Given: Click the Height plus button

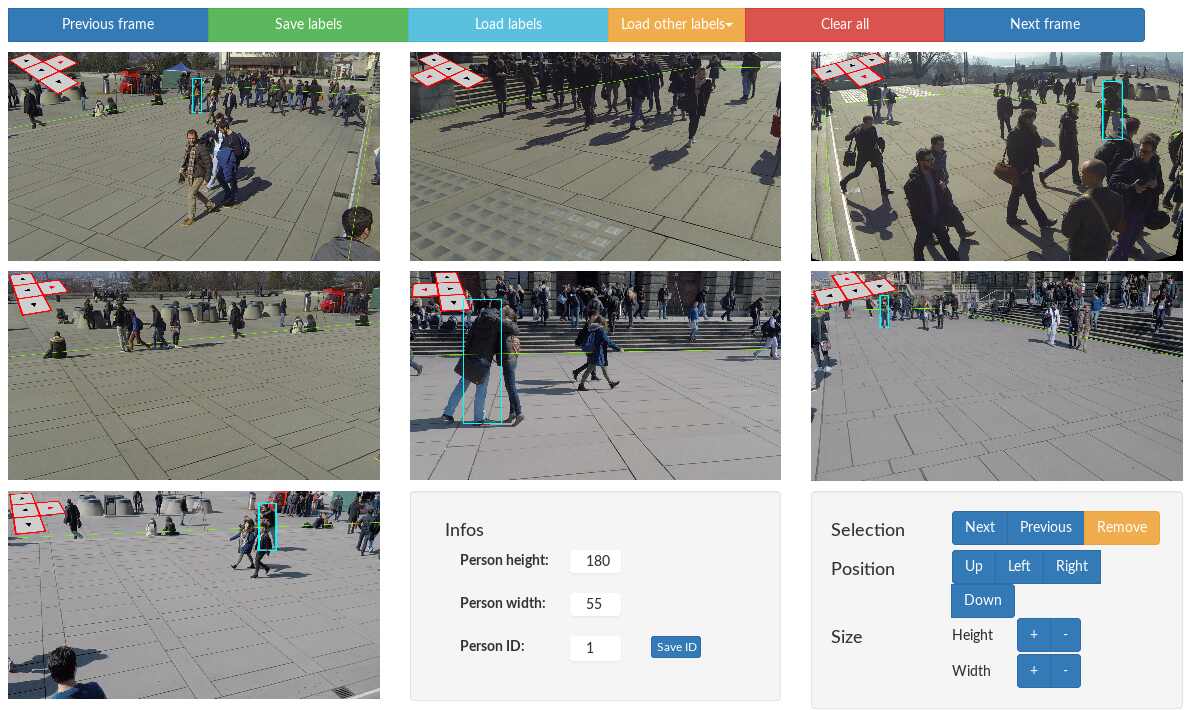Looking at the screenshot, I should pos(1034,635).
